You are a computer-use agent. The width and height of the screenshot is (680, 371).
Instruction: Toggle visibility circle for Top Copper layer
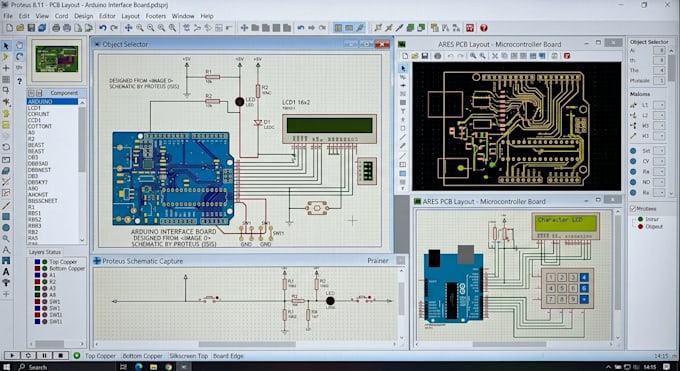coord(45,262)
